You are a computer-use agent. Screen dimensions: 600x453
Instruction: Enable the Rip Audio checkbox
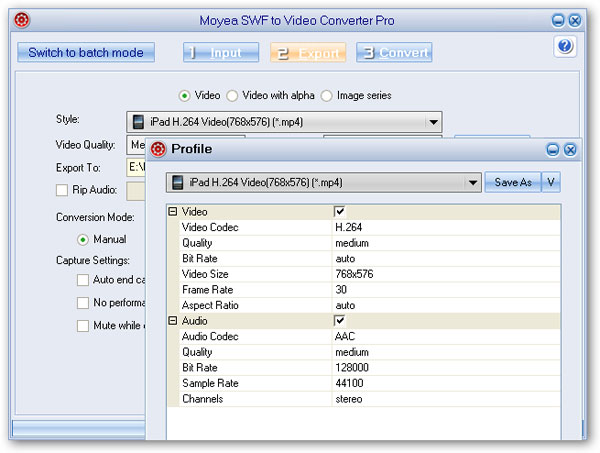(x=62, y=190)
